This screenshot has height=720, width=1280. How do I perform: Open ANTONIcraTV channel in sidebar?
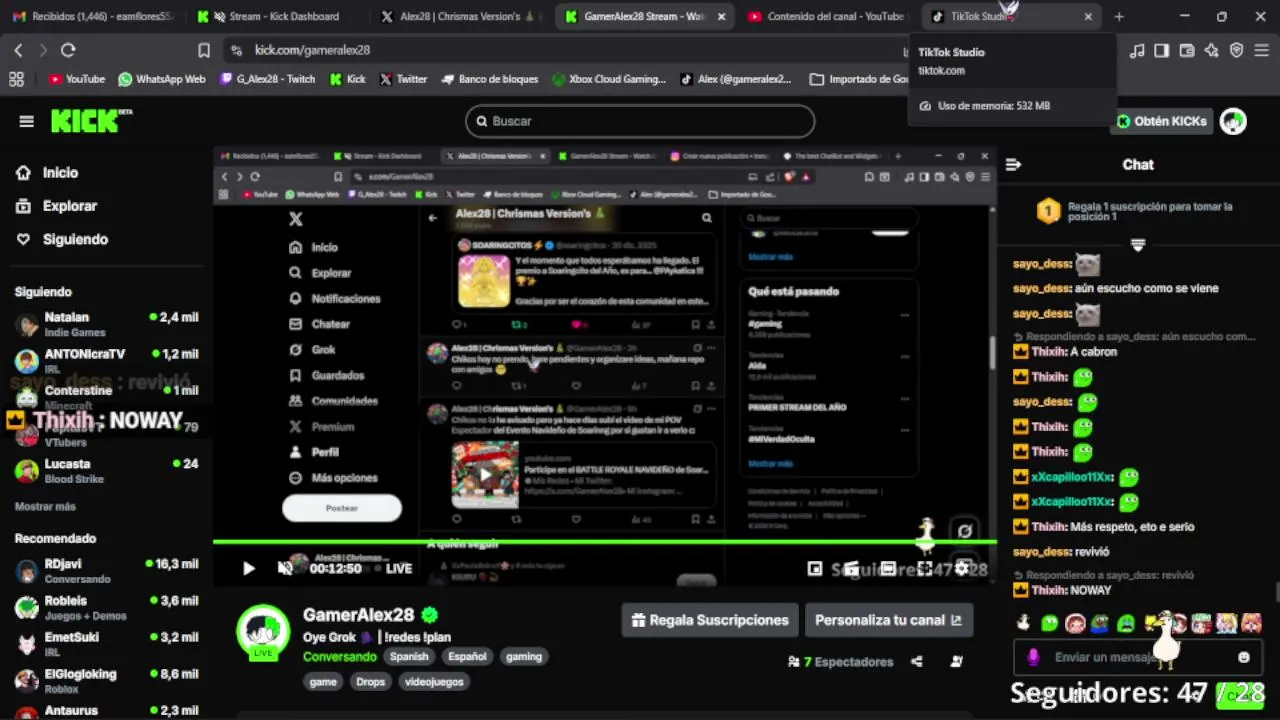pyautogui.click(x=106, y=361)
